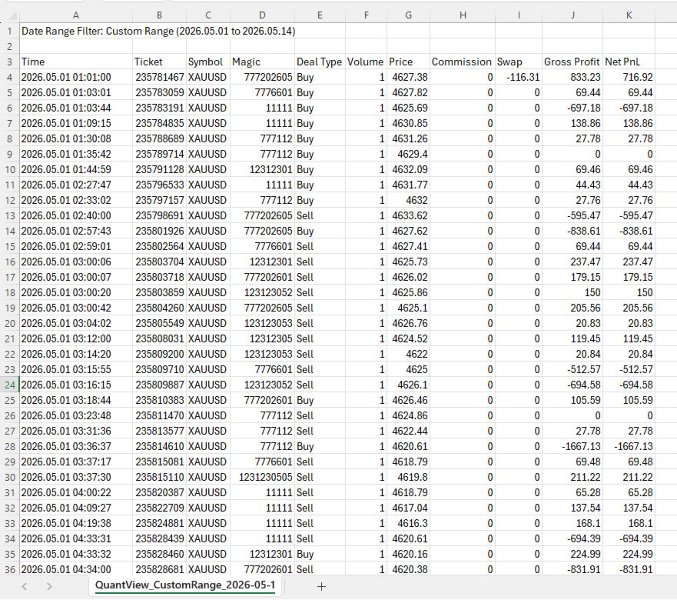Select row 1 header
This screenshot has height=600, width=677.
click(x=9, y=31)
